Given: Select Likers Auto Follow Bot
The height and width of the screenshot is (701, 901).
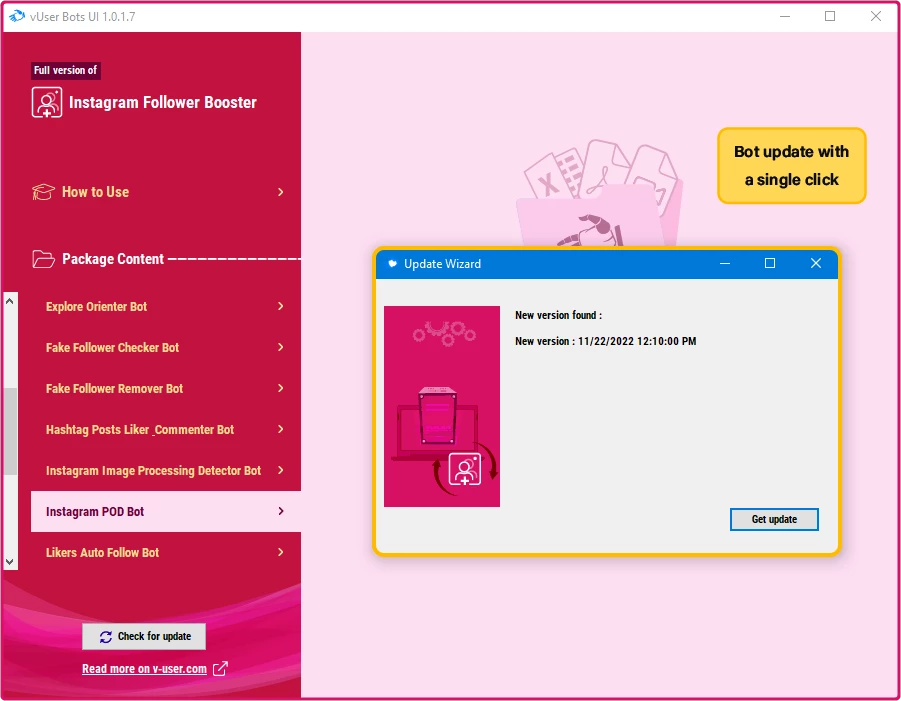Looking at the screenshot, I should (x=165, y=552).
